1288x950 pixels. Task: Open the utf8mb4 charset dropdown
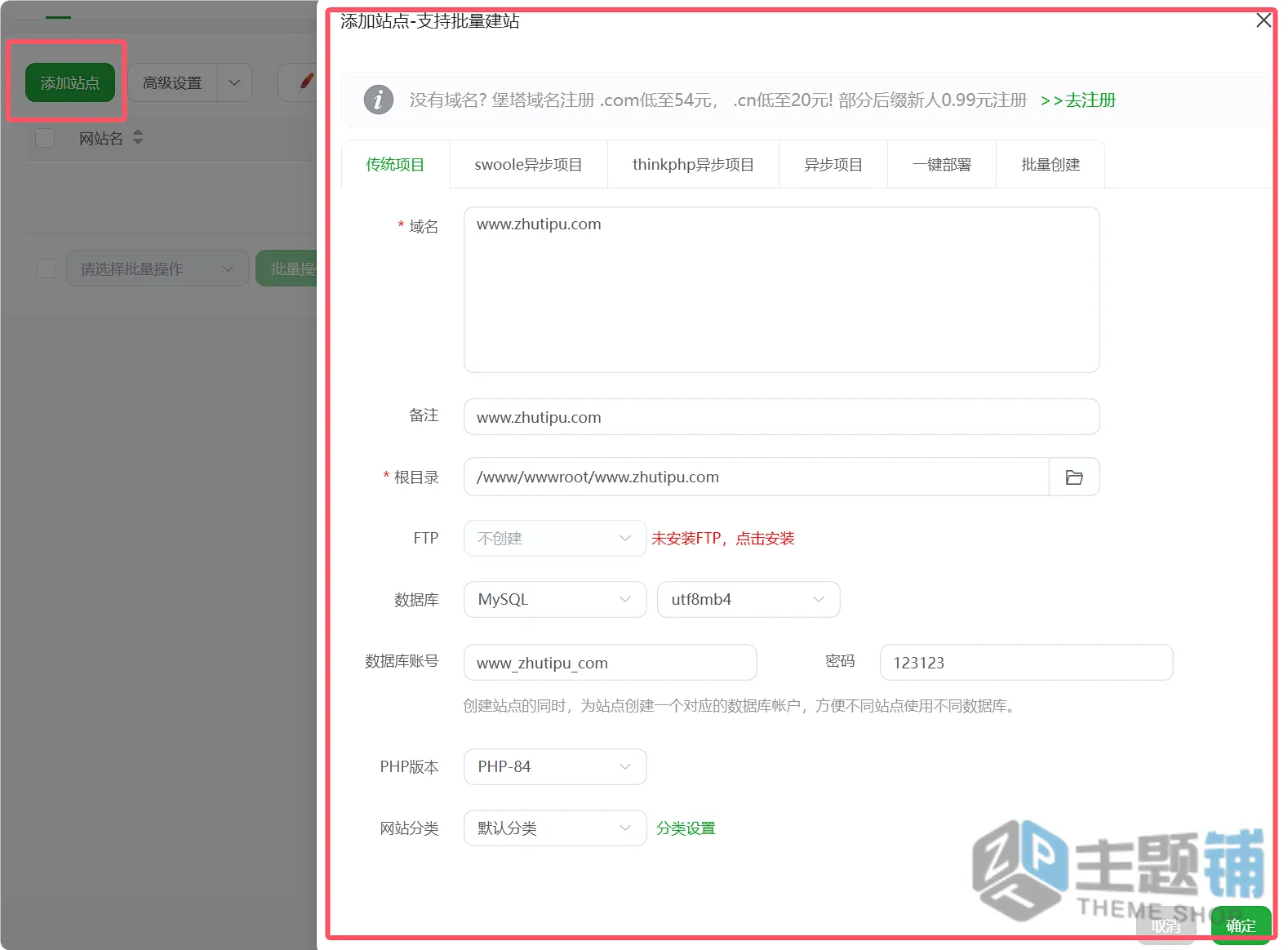(x=748, y=600)
